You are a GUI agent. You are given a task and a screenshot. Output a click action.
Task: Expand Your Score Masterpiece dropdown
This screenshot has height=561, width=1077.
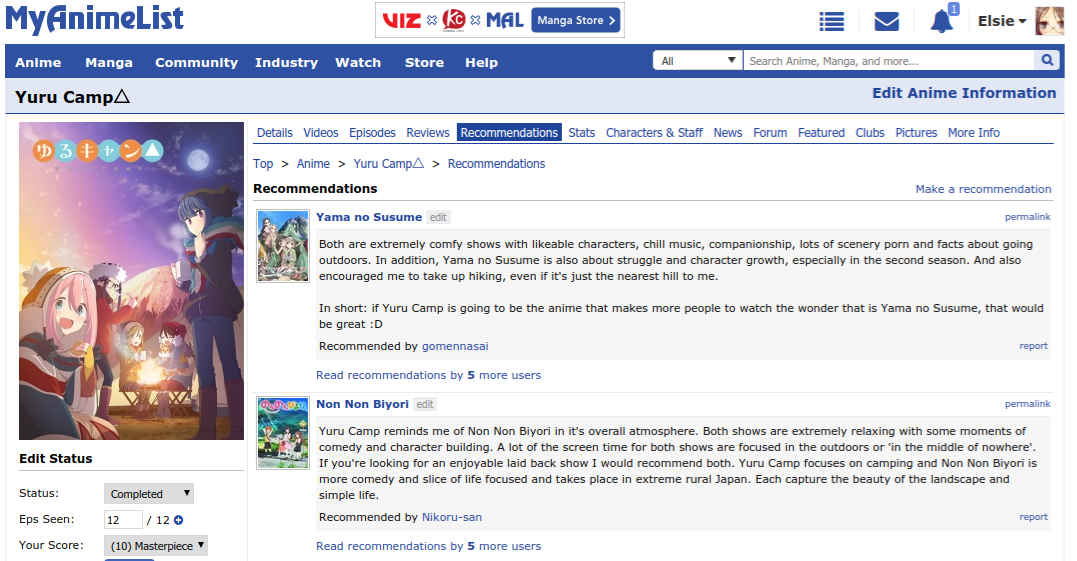coord(156,546)
